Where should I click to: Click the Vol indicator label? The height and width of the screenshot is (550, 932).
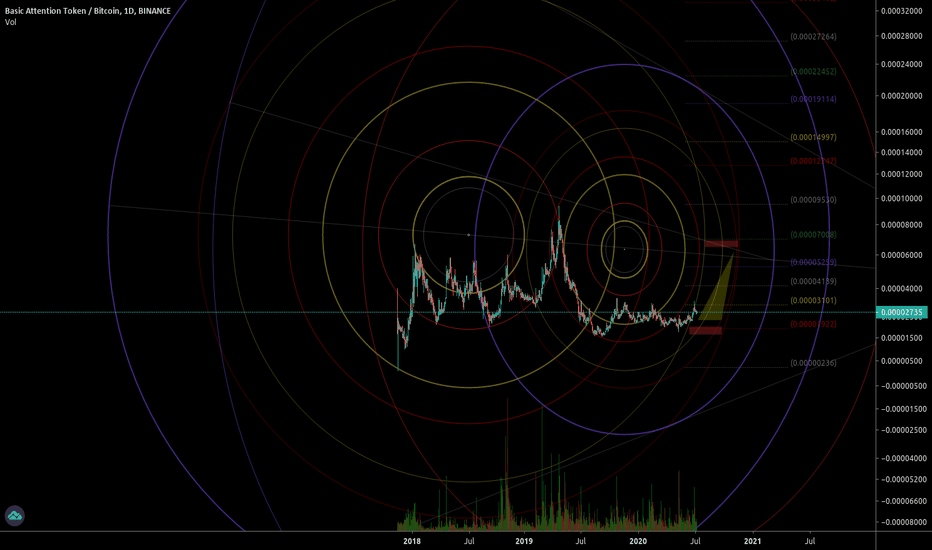click(x=11, y=22)
